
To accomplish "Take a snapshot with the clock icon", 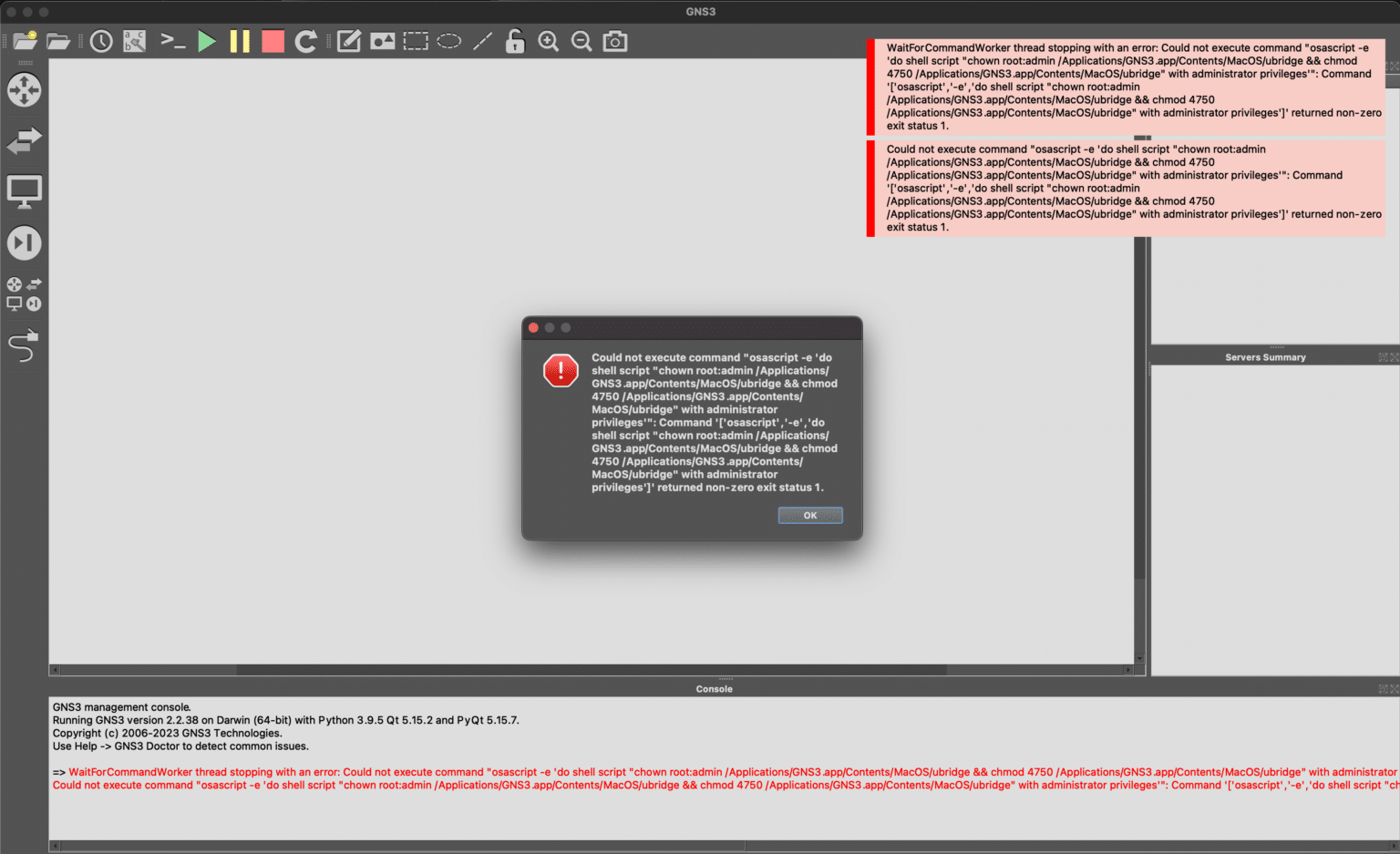I will click(101, 40).
